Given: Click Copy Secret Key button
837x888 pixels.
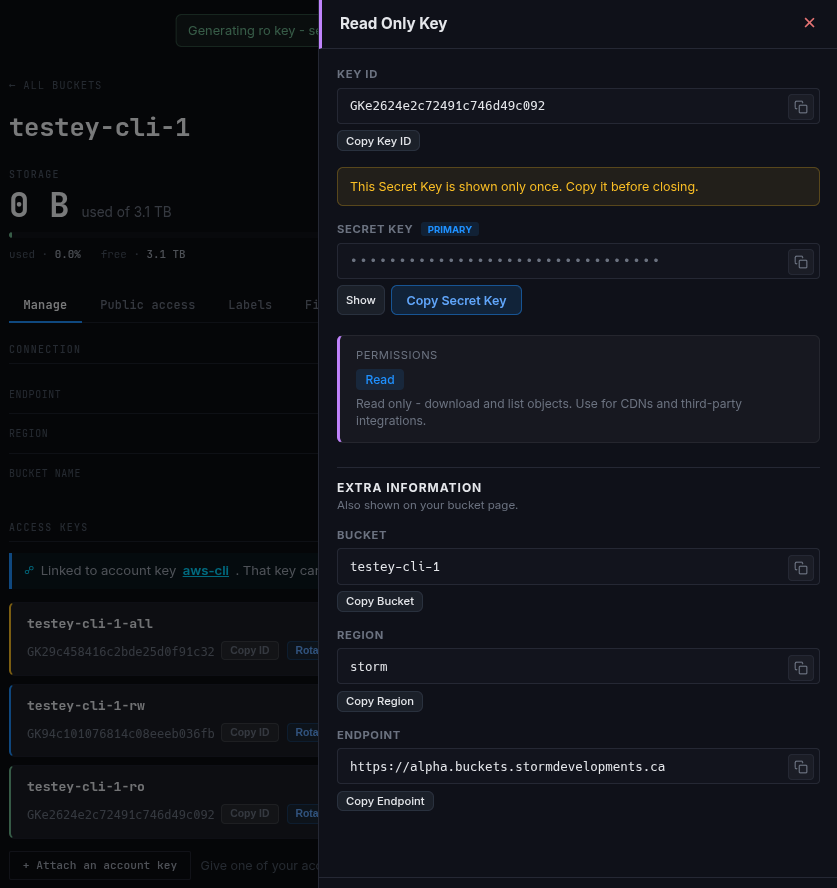Looking at the screenshot, I should [456, 300].
